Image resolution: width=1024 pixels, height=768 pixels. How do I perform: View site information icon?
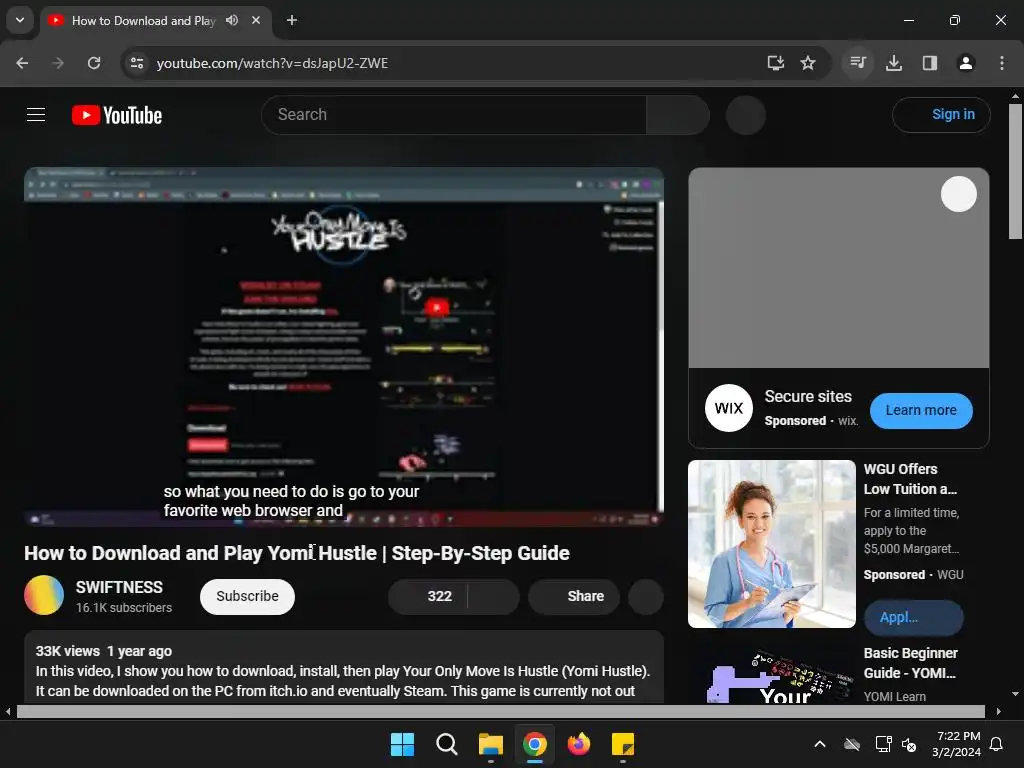[x=137, y=63]
